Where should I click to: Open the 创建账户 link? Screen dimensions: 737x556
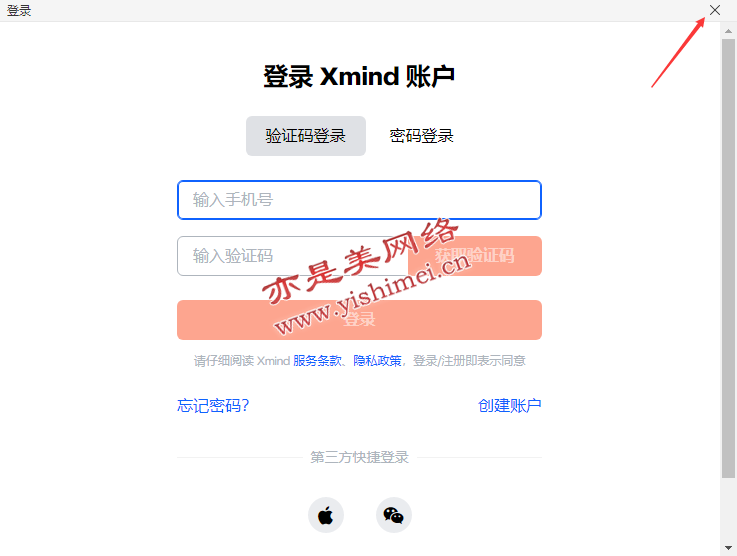[510, 405]
